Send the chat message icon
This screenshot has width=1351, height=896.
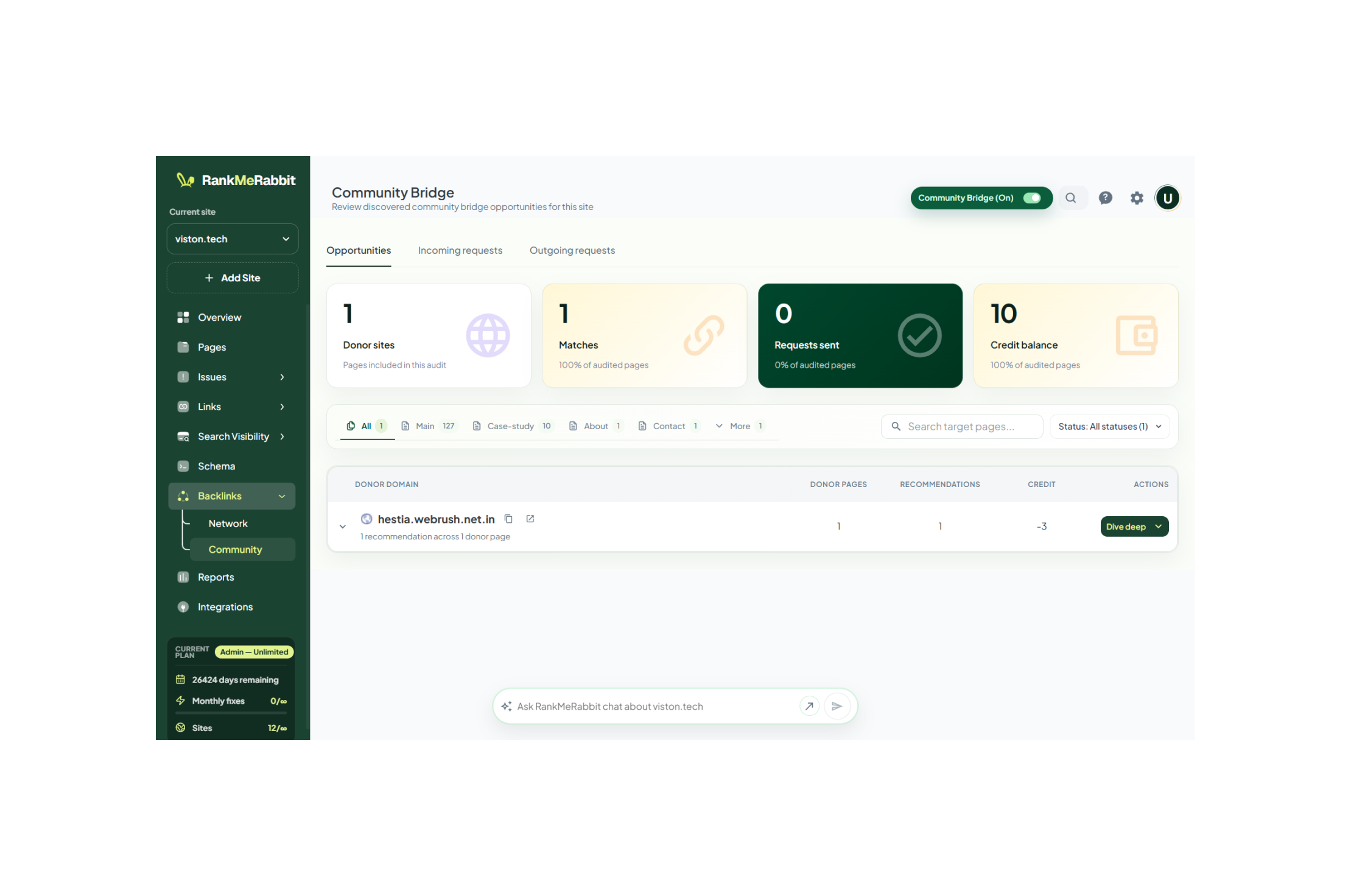[837, 706]
